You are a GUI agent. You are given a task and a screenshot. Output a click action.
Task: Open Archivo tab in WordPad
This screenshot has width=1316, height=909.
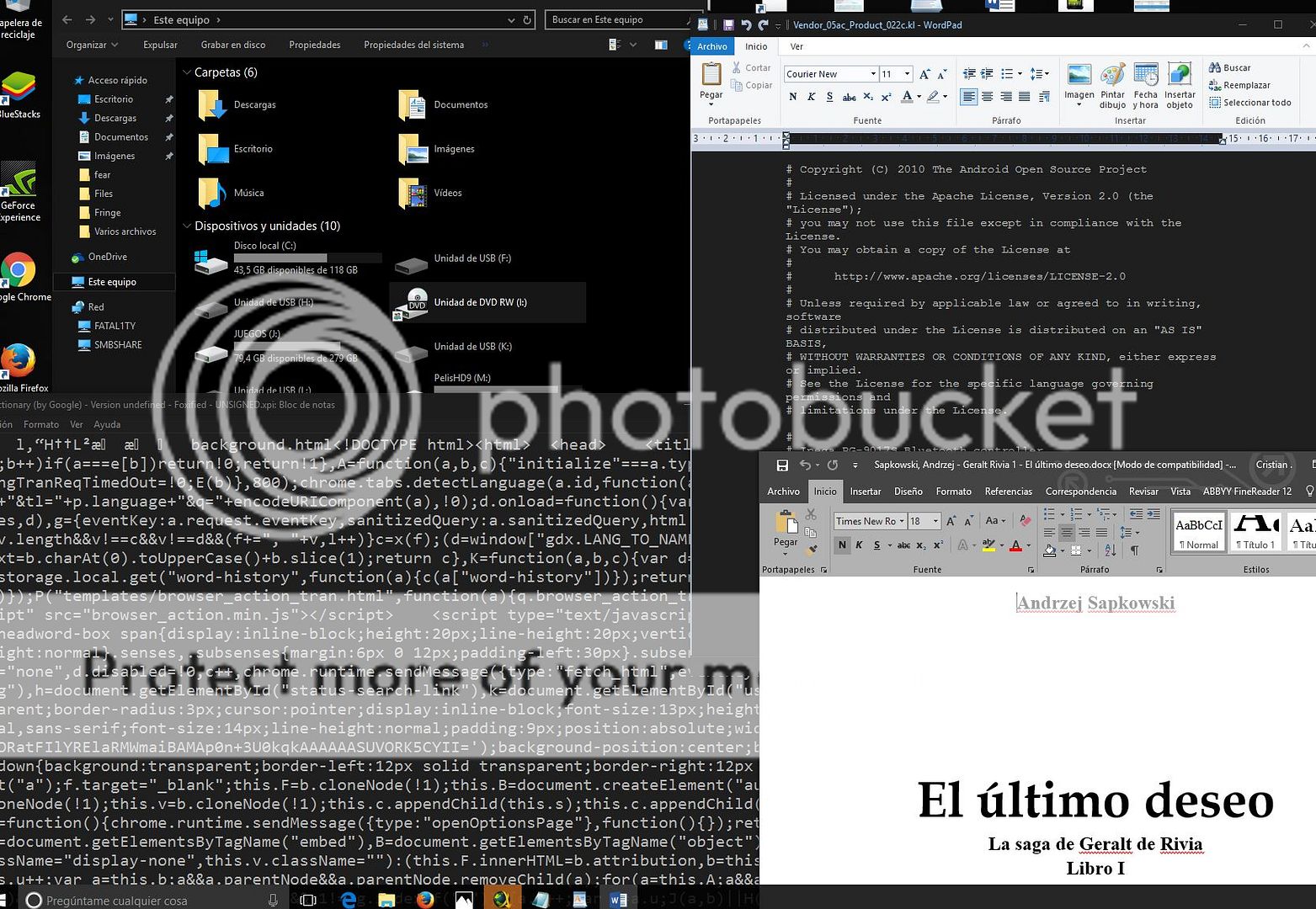pyautogui.click(x=712, y=46)
